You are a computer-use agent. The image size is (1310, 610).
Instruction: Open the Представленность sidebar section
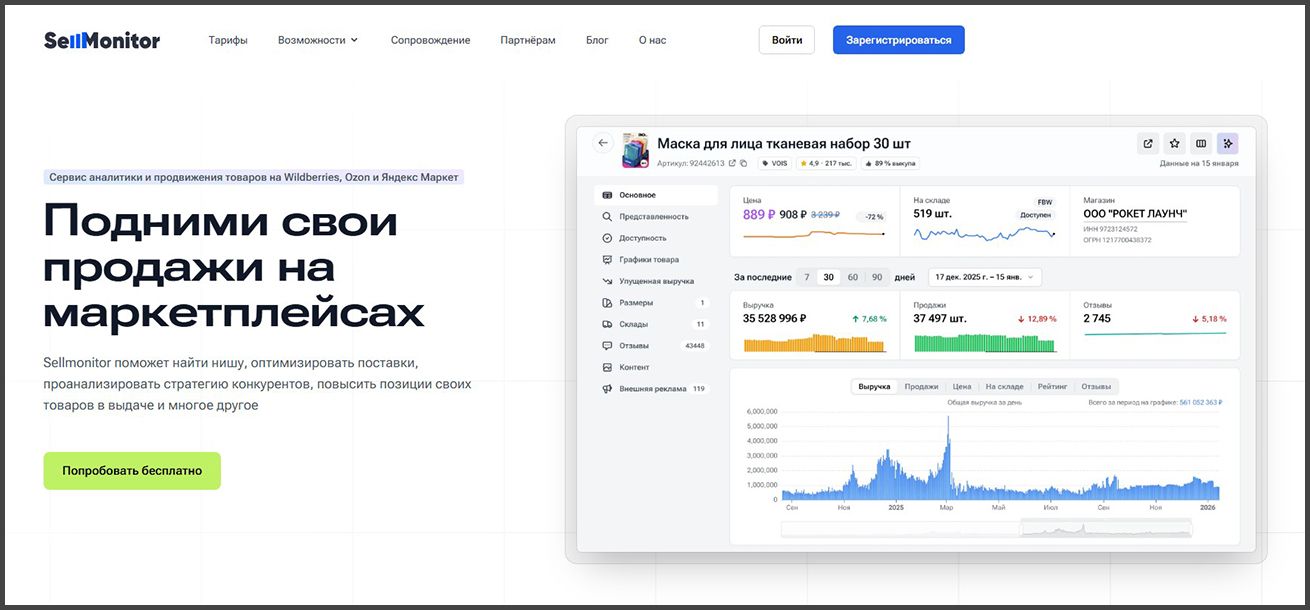point(656,217)
